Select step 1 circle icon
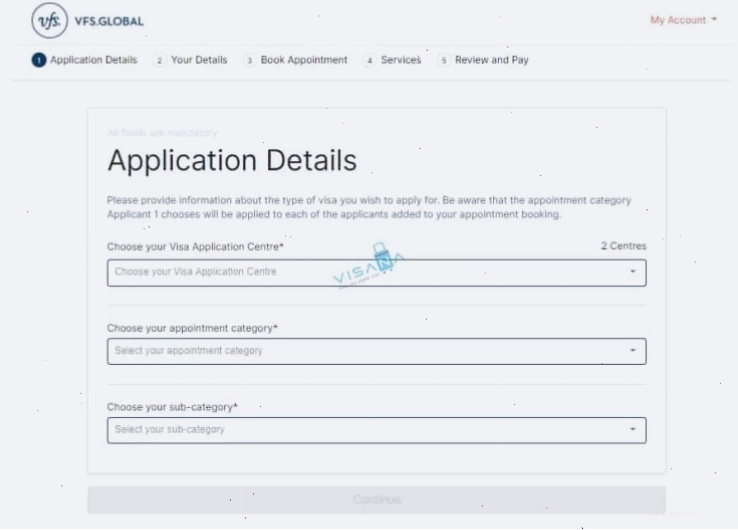Image resolution: width=738 pixels, height=530 pixels. (x=39, y=60)
